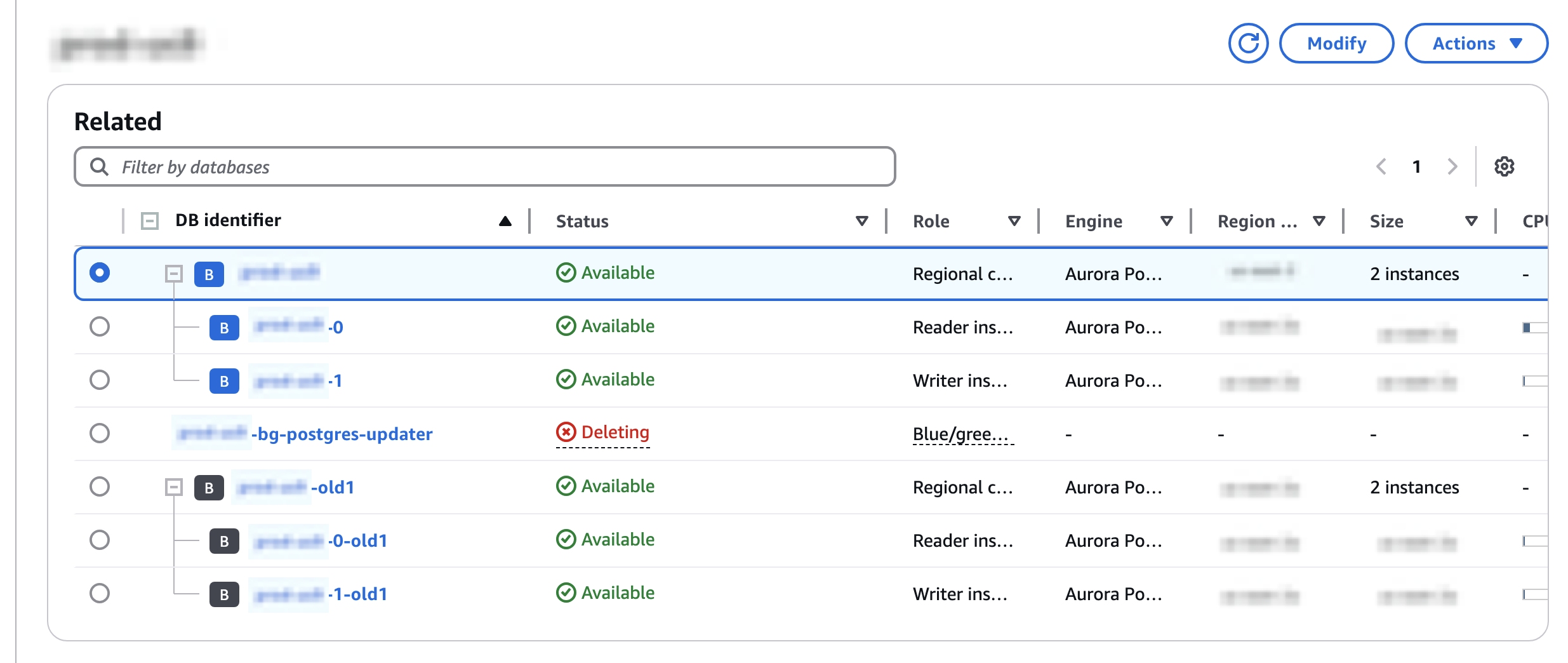This screenshot has height=663, width=1568.
Task: Open the Actions dropdown menu
Action: [x=1476, y=43]
